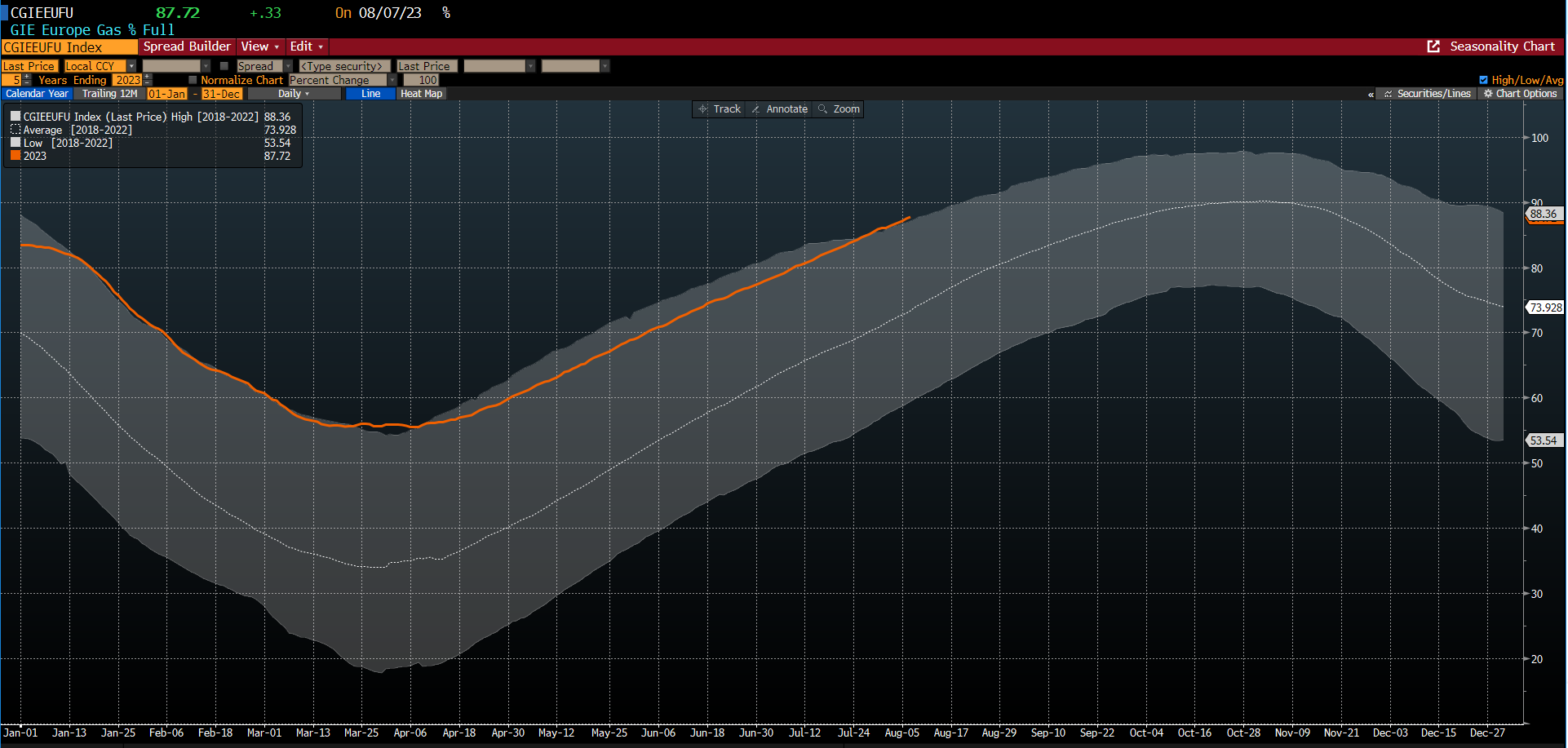Activate the Zoom magnifier tool
The image size is (1568, 748).
click(x=839, y=109)
